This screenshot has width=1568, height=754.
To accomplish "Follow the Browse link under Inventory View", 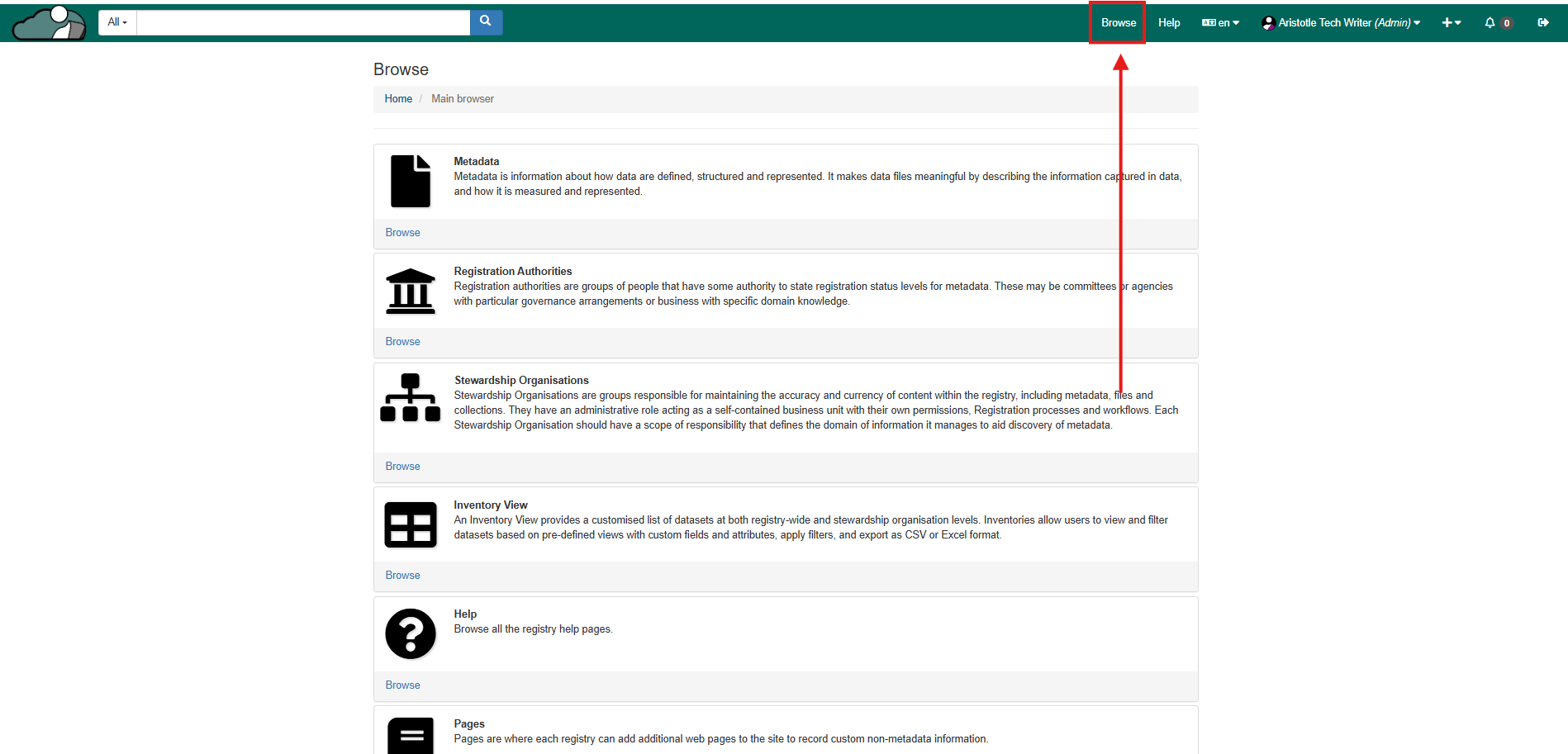I will coord(402,575).
